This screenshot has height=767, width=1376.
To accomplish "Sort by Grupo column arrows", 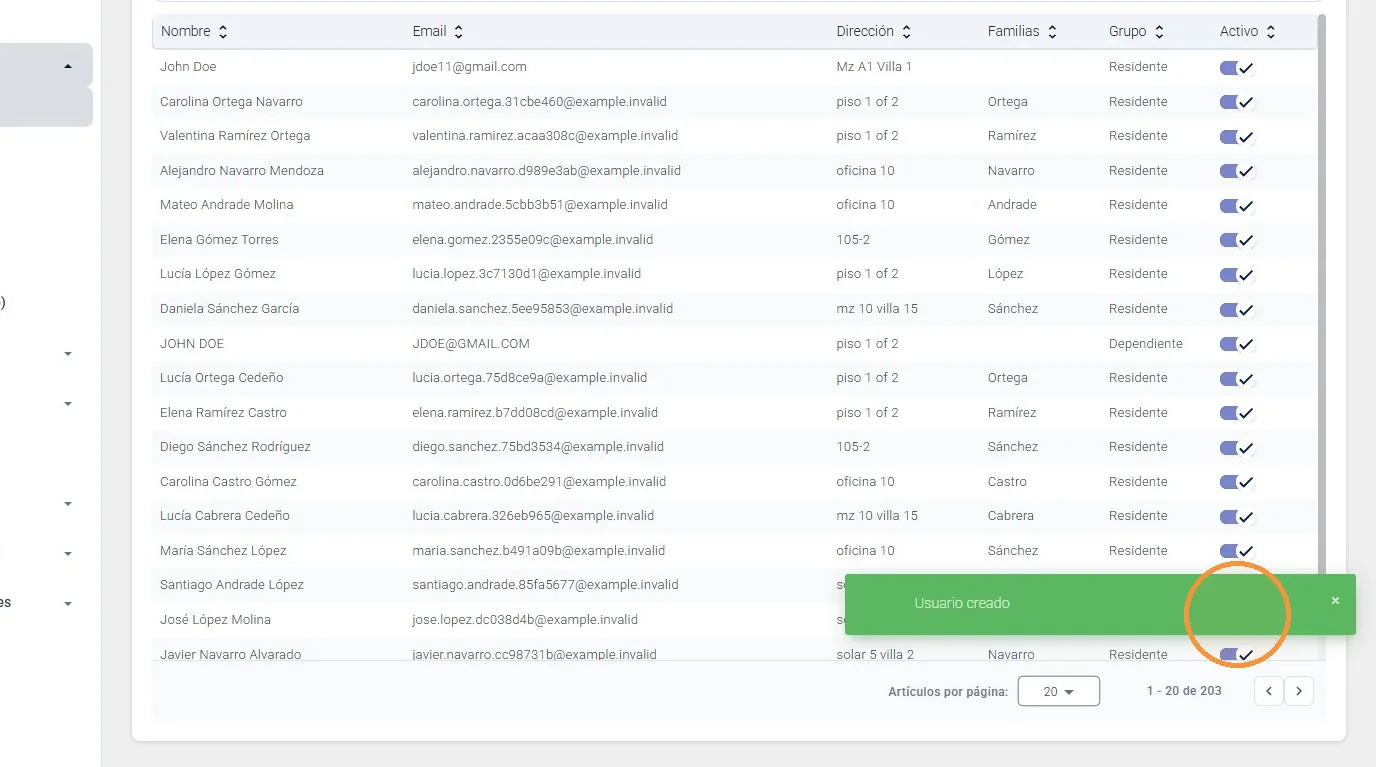I will pyautogui.click(x=1159, y=32).
